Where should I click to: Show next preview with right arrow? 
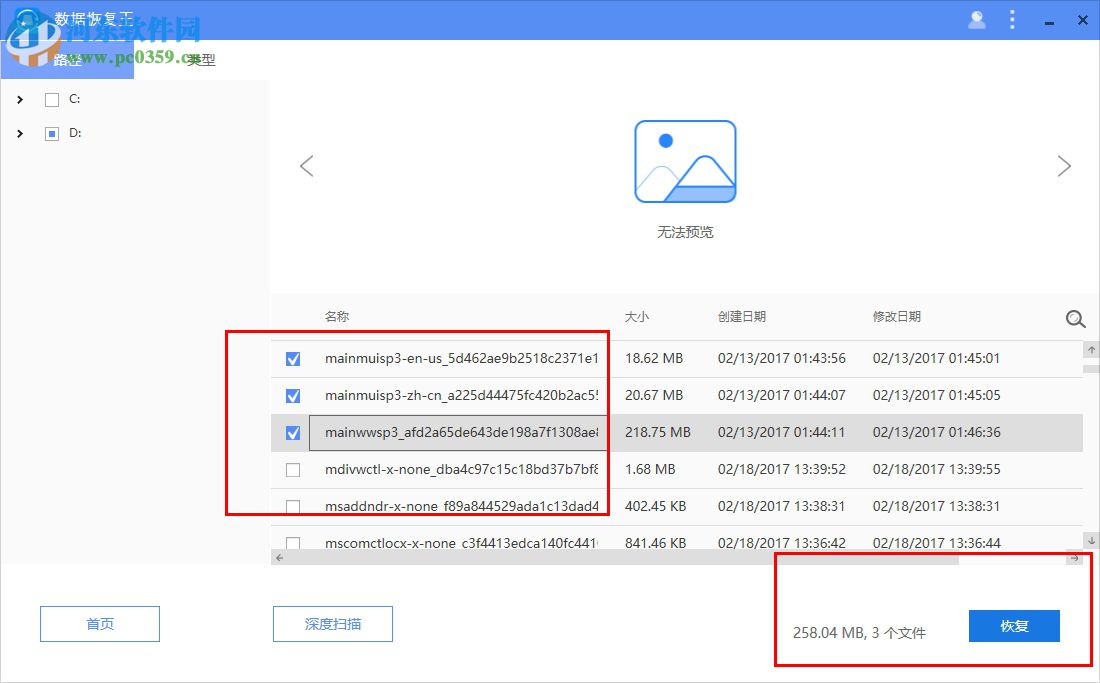(1064, 166)
